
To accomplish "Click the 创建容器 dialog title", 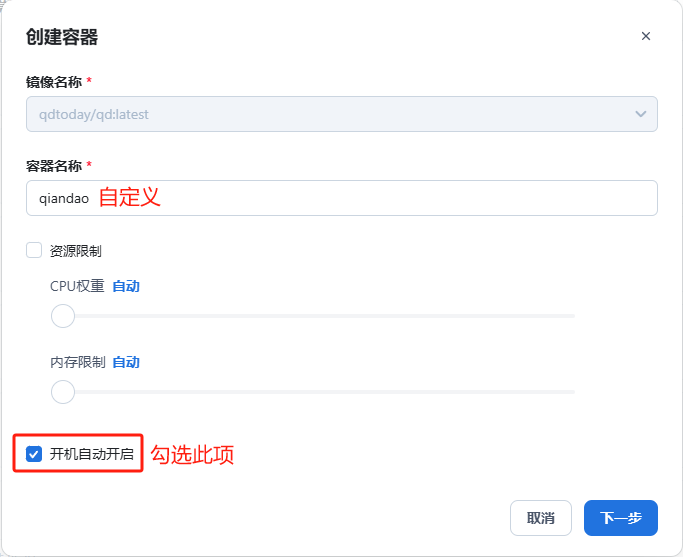I will click(62, 37).
